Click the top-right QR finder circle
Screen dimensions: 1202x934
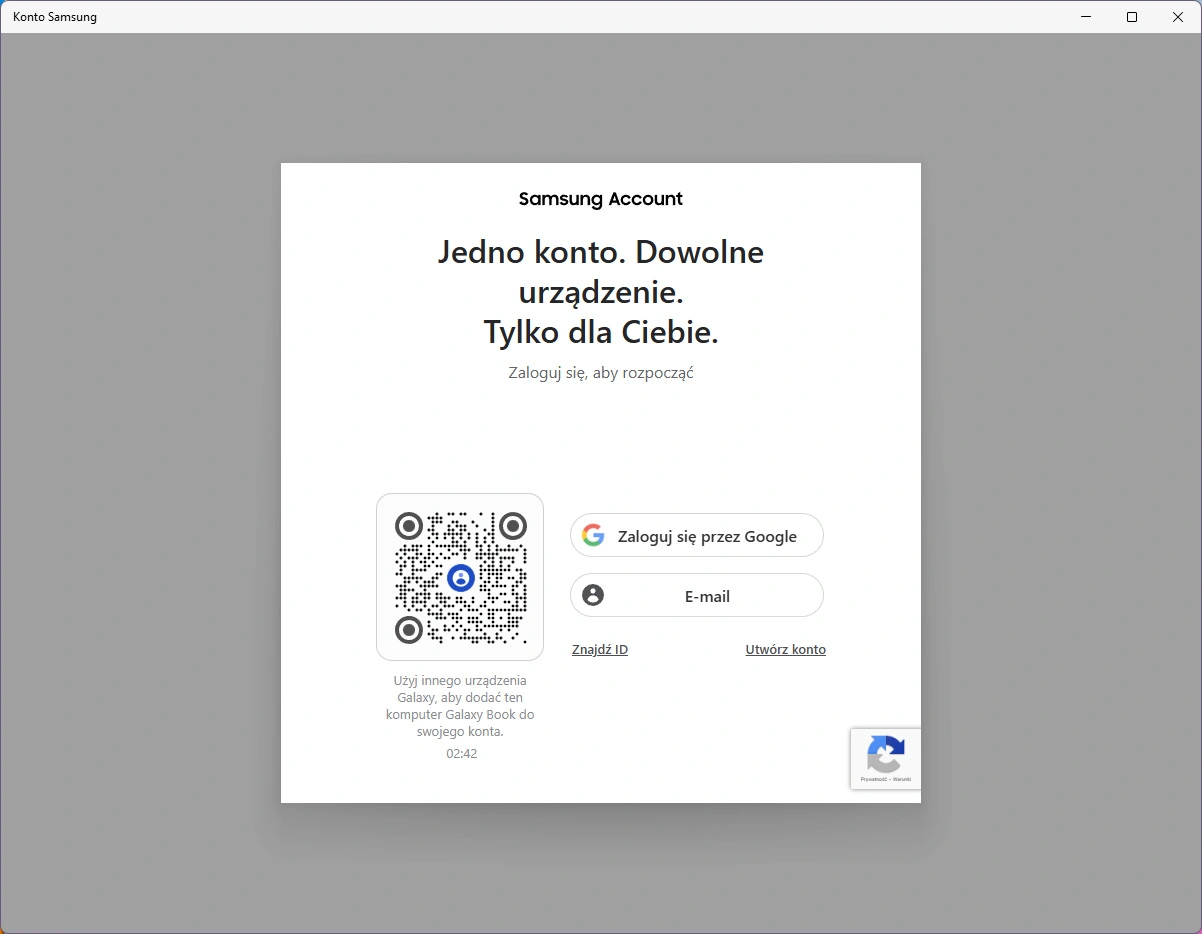coord(513,525)
